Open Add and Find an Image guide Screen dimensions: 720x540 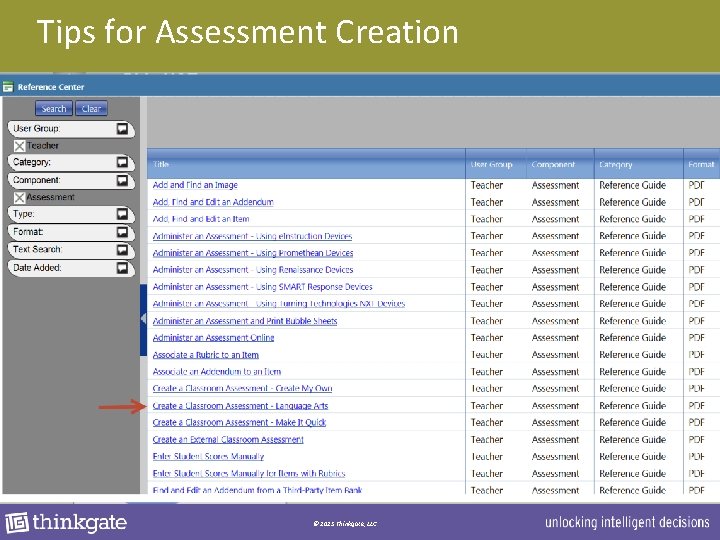click(x=195, y=185)
